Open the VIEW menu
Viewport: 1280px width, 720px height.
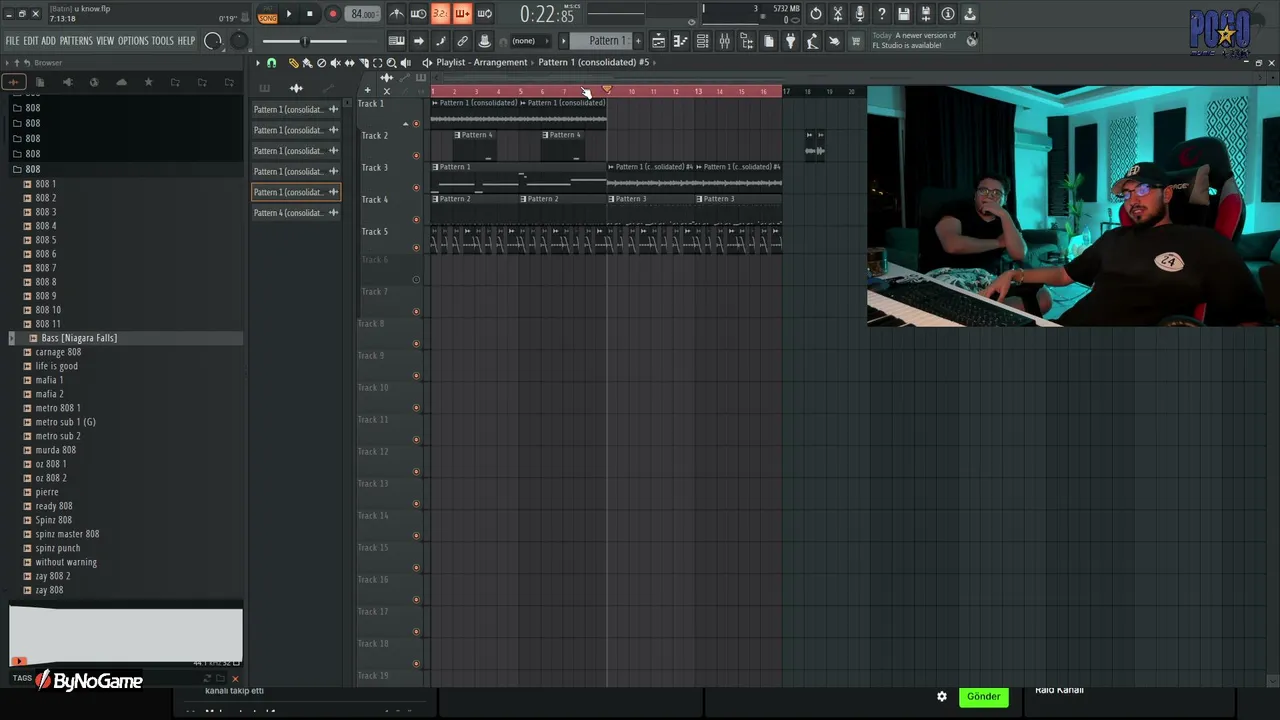[x=105, y=41]
